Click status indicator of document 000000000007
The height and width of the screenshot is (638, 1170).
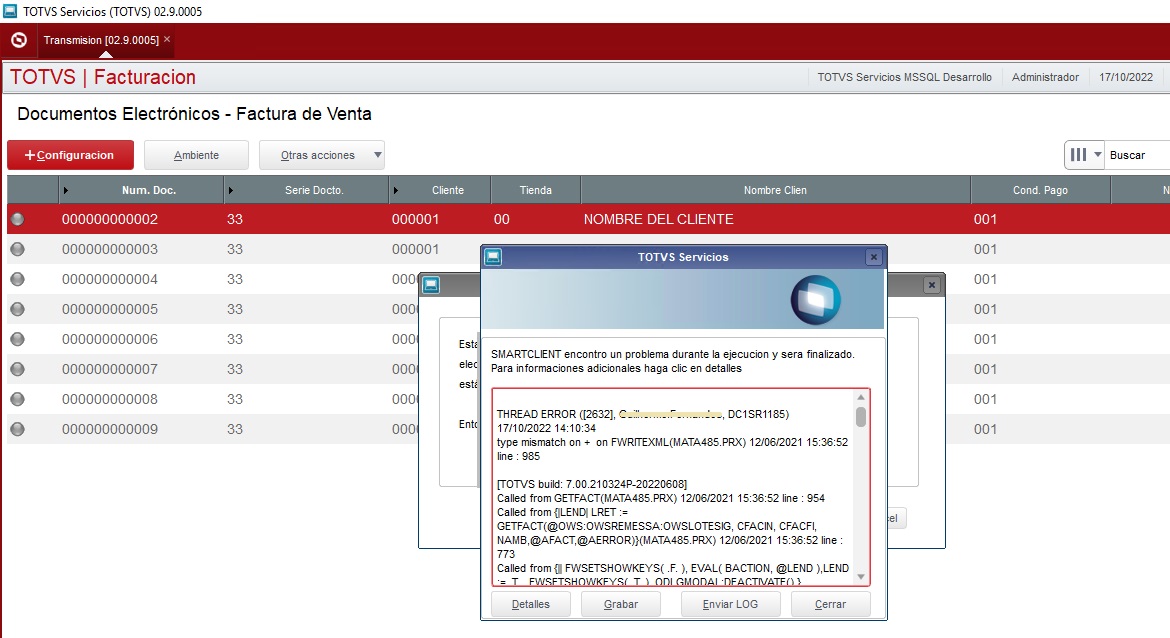(17, 369)
